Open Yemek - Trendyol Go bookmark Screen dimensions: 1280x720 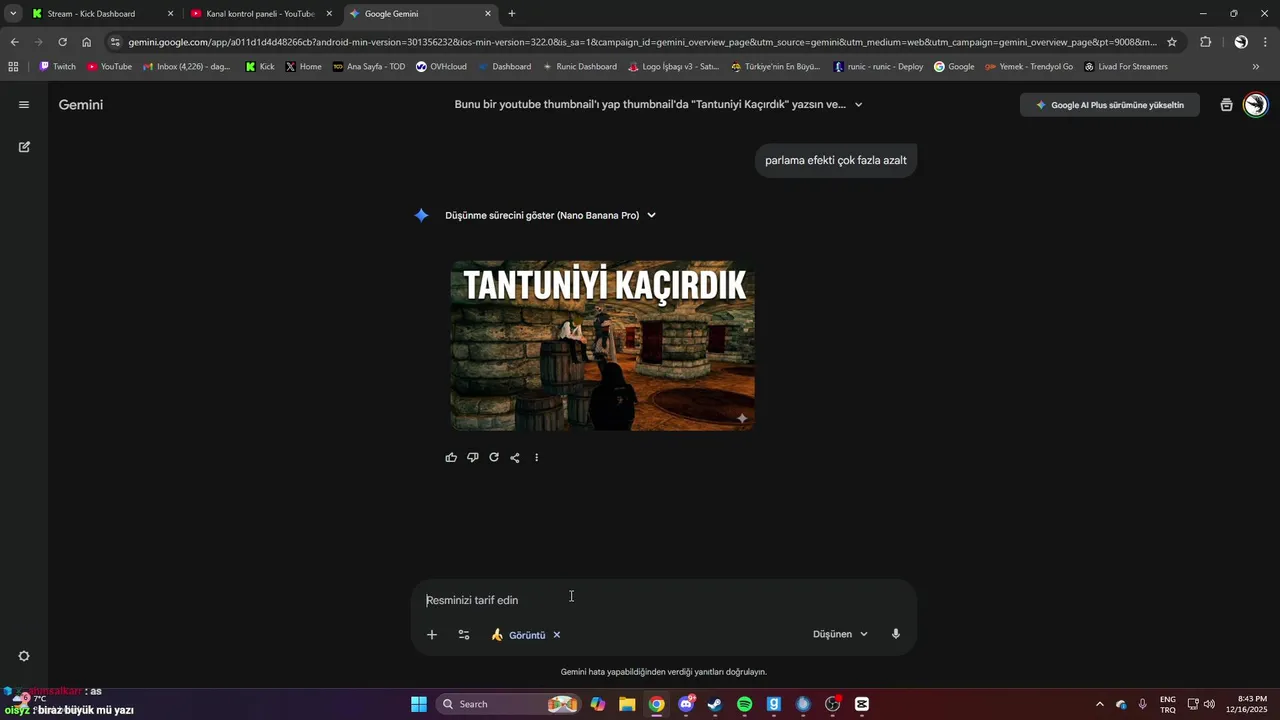click(x=1029, y=67)
